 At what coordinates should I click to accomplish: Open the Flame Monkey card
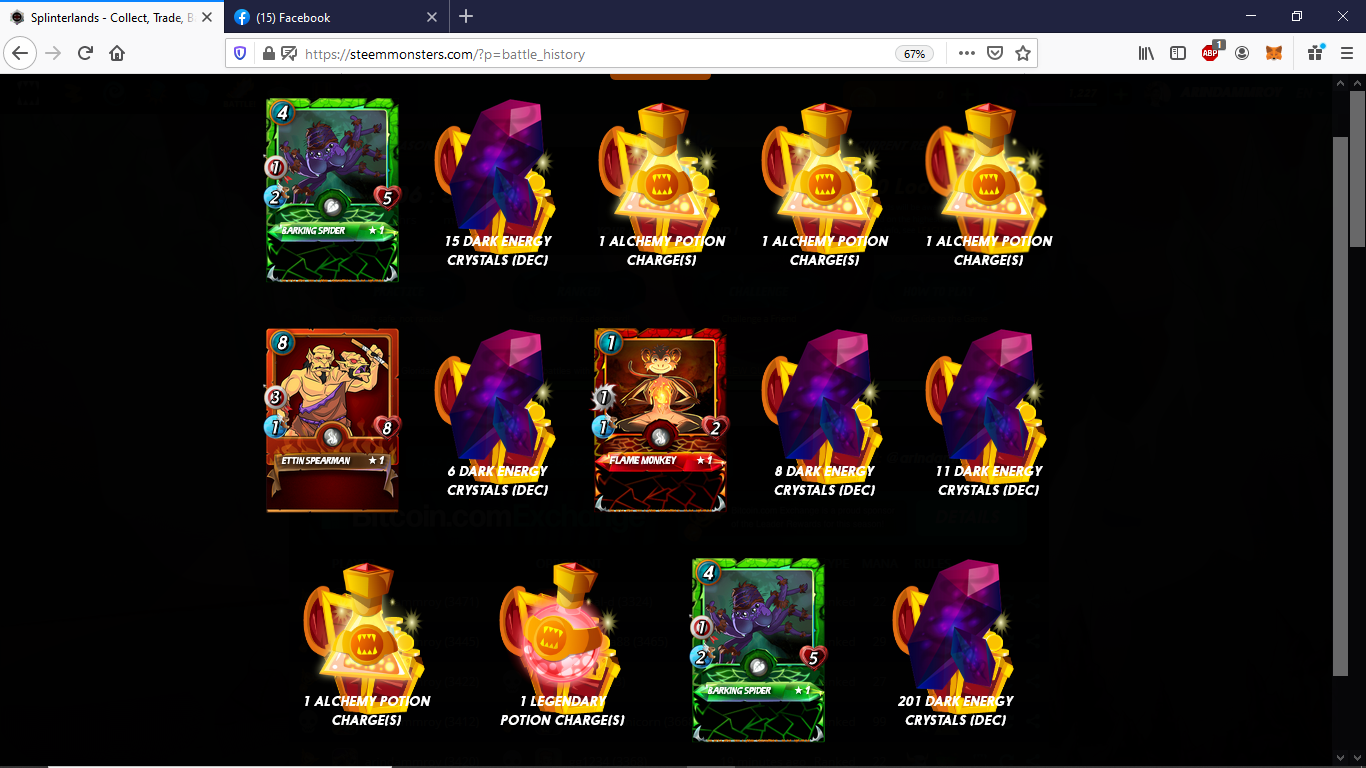(661, 420)
